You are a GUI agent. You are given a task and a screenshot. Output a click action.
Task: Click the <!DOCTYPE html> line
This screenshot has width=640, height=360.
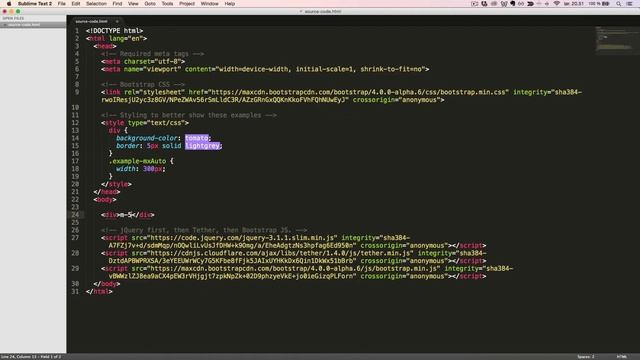[x=114, y=31]
